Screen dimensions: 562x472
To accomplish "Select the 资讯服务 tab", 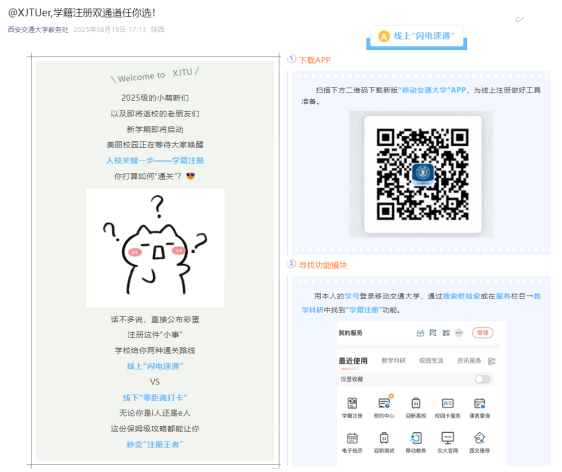I will (x=469, y=361).
